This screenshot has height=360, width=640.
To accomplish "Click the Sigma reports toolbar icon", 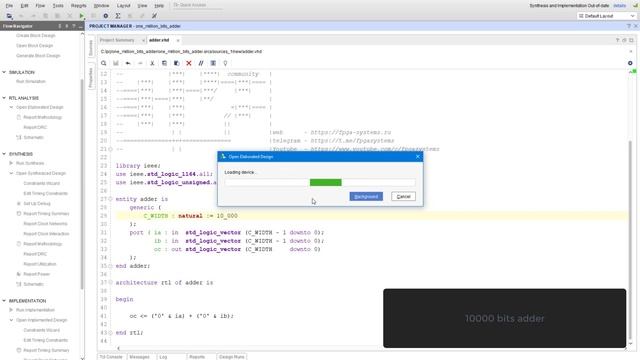I will click(118, 16).
